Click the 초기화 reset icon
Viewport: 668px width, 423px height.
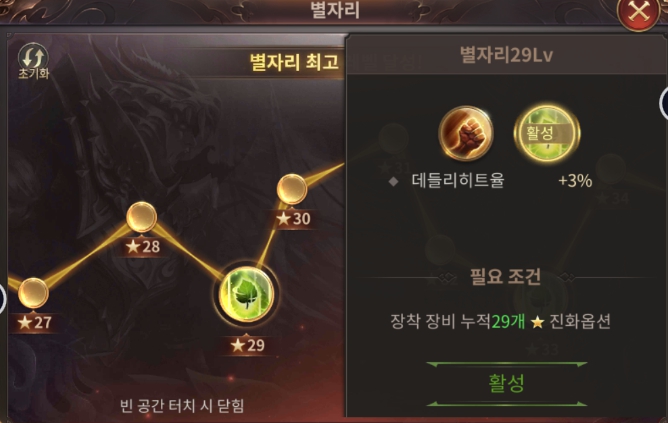click(x=33, y=61)
